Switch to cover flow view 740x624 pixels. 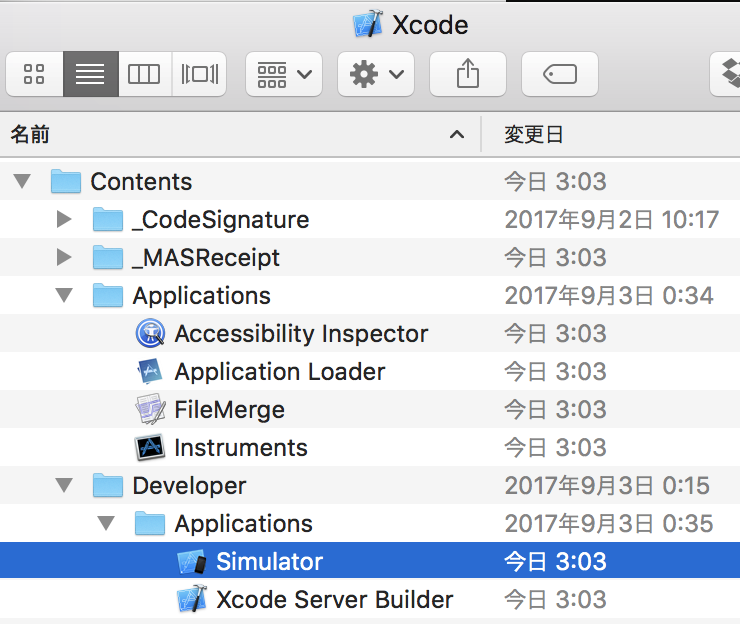(x=199, y=74)
